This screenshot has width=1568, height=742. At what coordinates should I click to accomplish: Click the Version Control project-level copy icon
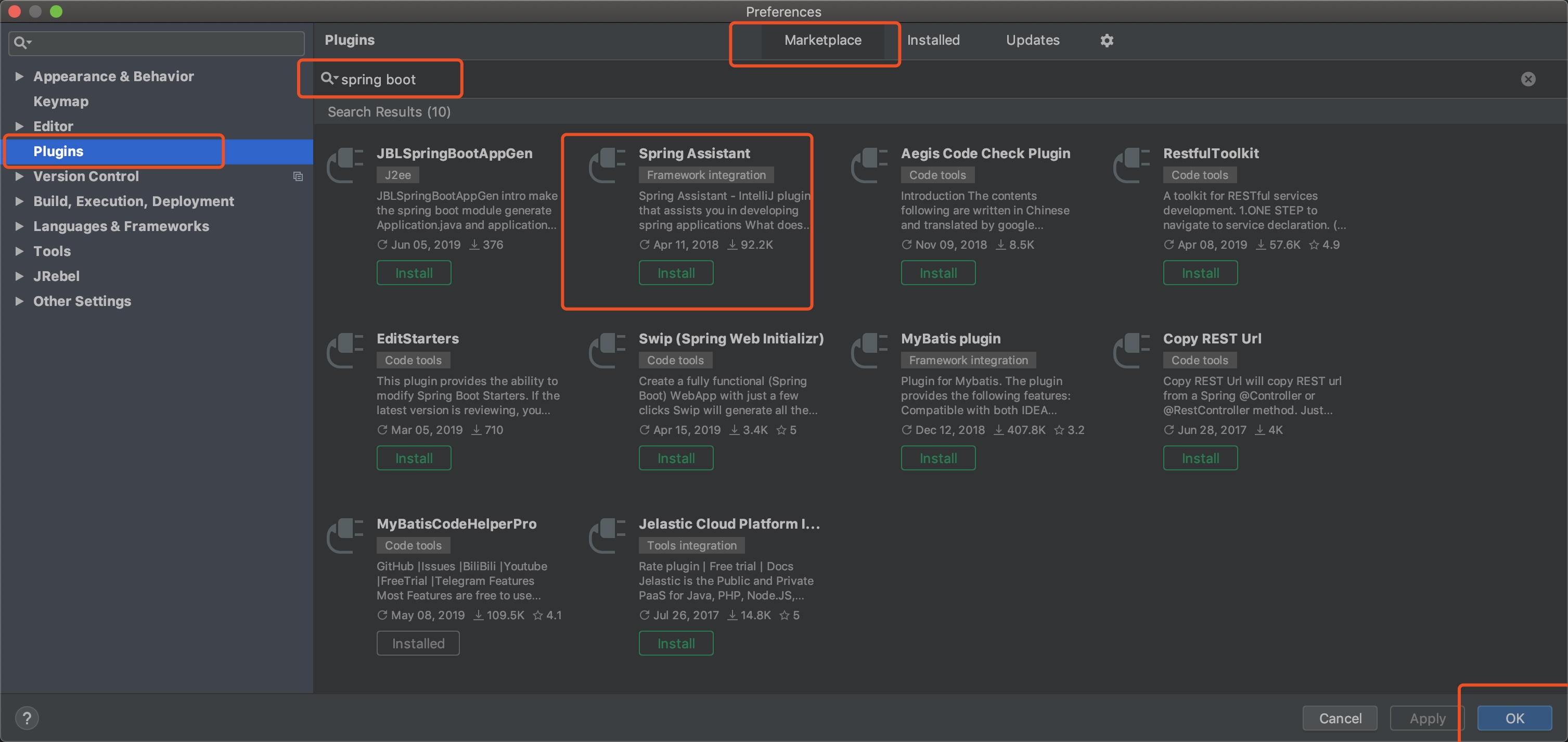pyautogui.click(x=298, y=176)
